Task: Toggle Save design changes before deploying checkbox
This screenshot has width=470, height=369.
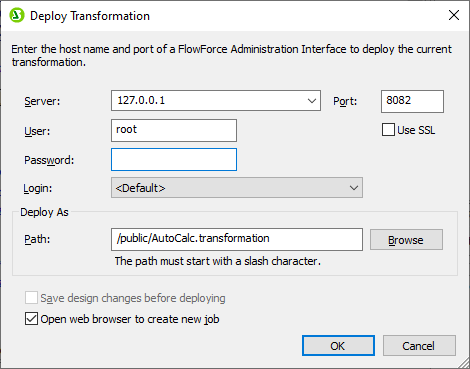Action: pos(31,298)
